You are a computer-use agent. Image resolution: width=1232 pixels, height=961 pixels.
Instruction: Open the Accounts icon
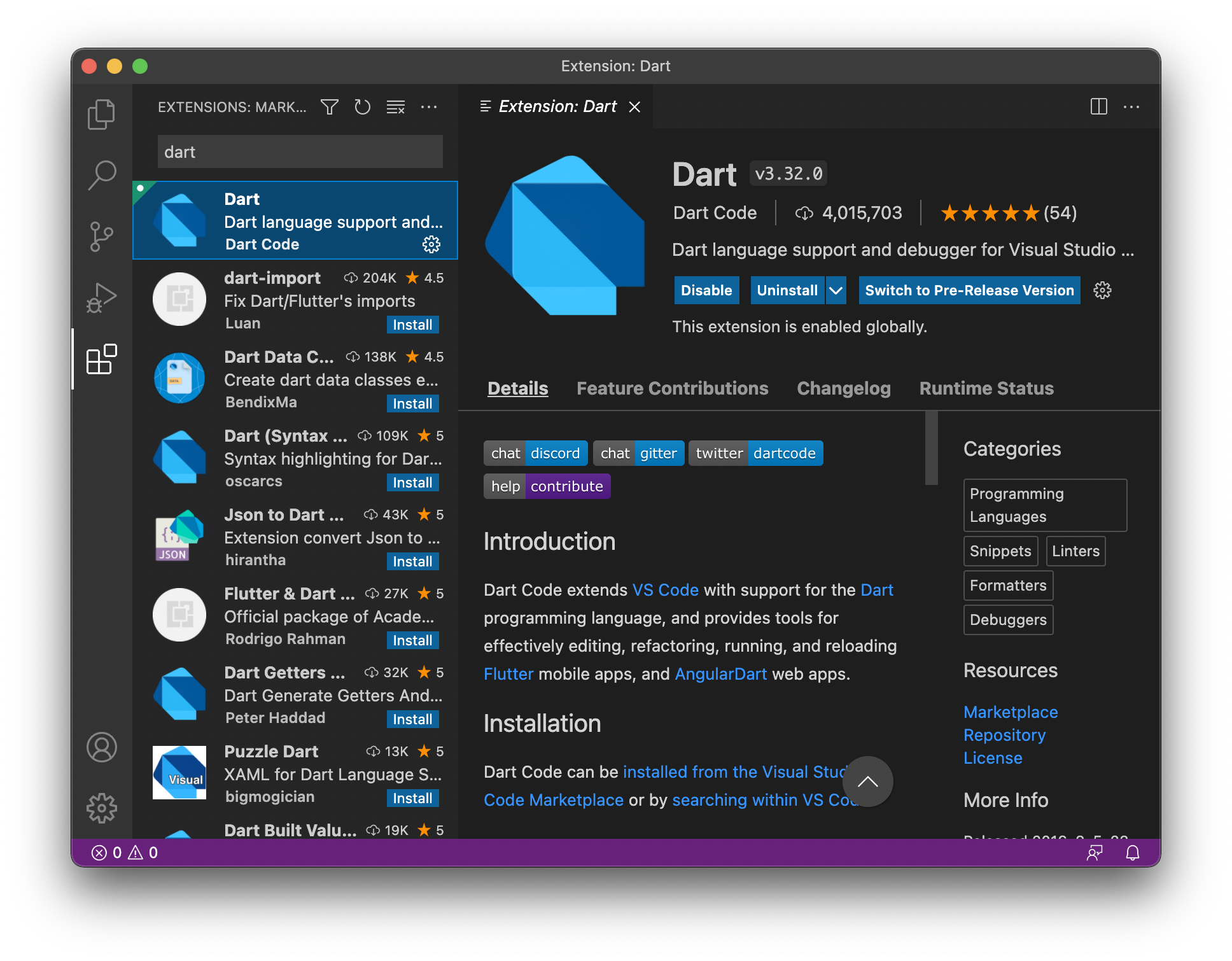[x=101, y=747]
